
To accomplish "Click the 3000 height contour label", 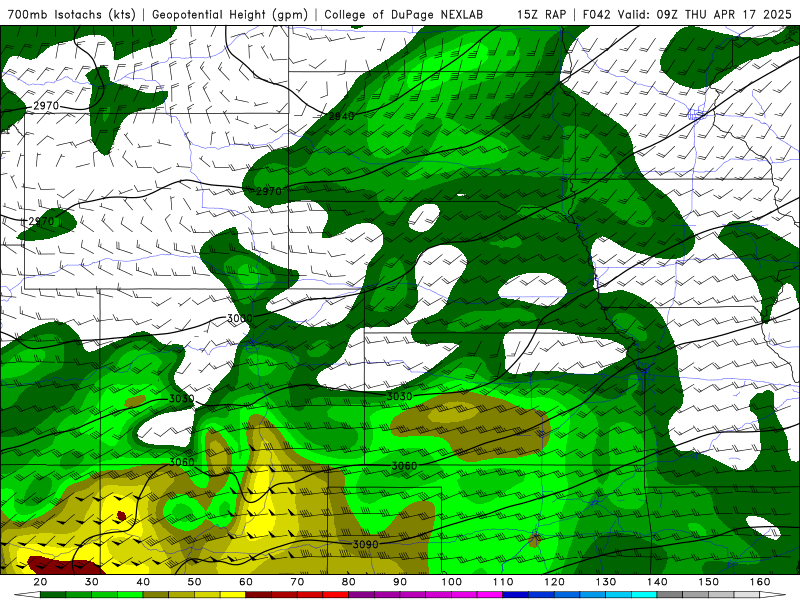I will pyautogui.click(x=239, y=318).
